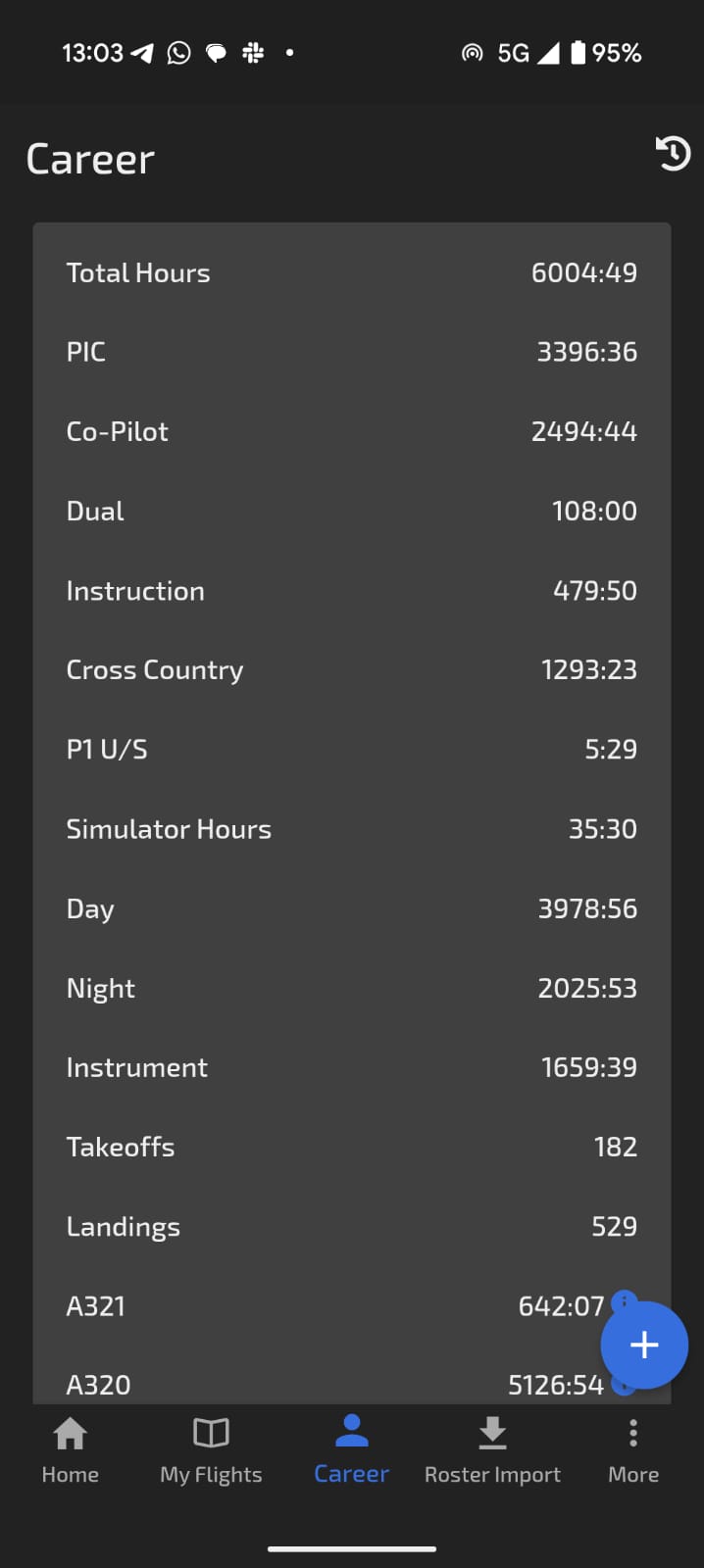Image resolution: width=704 pixels, height=1568 pixels.
Task: Tap the My Flights book icon
Action: 211,1434
